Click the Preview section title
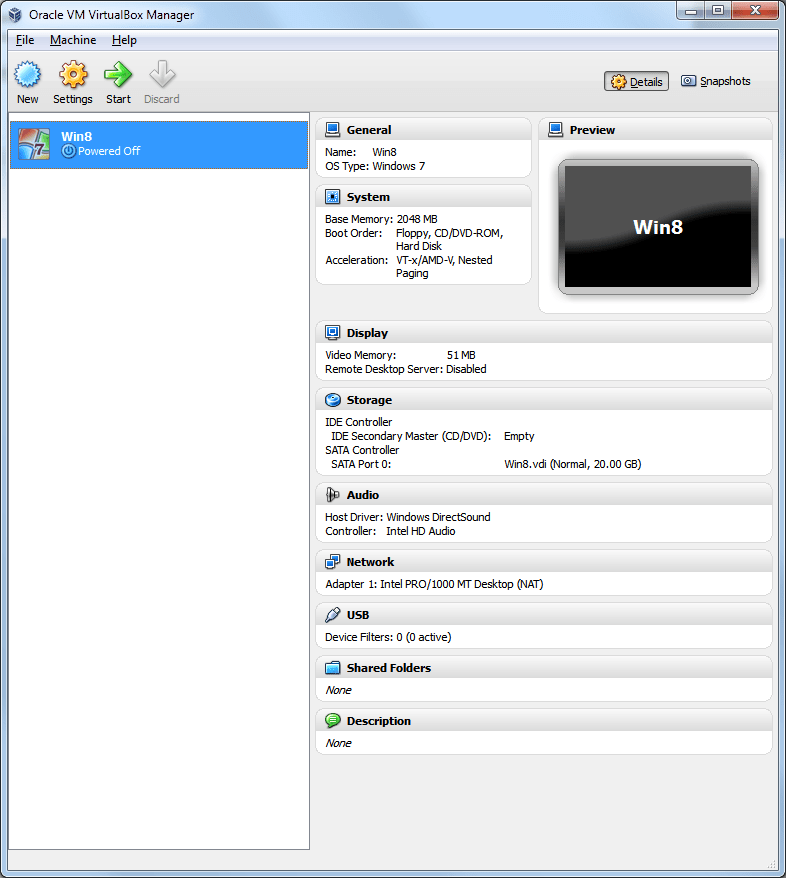 pos(592,130)
